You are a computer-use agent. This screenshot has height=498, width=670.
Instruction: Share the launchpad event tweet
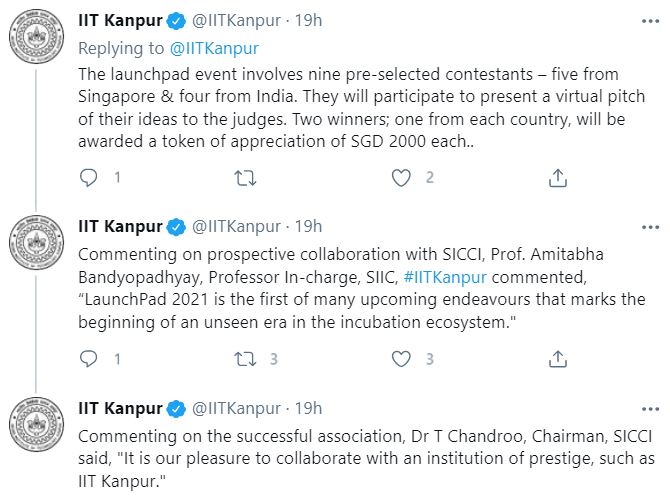559,178
